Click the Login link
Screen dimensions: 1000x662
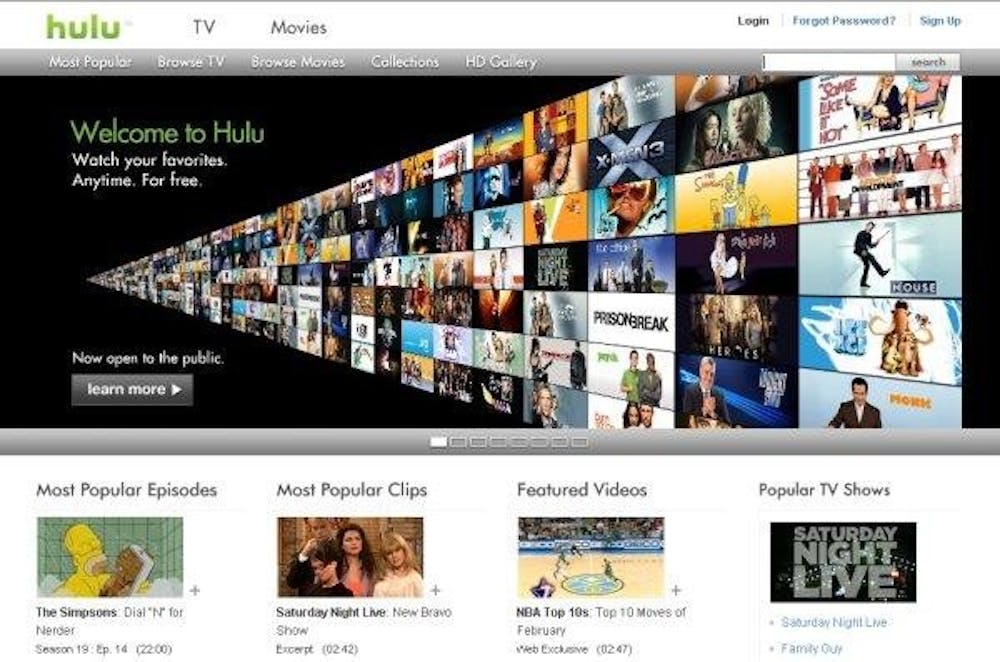click(x=753, y=20)
